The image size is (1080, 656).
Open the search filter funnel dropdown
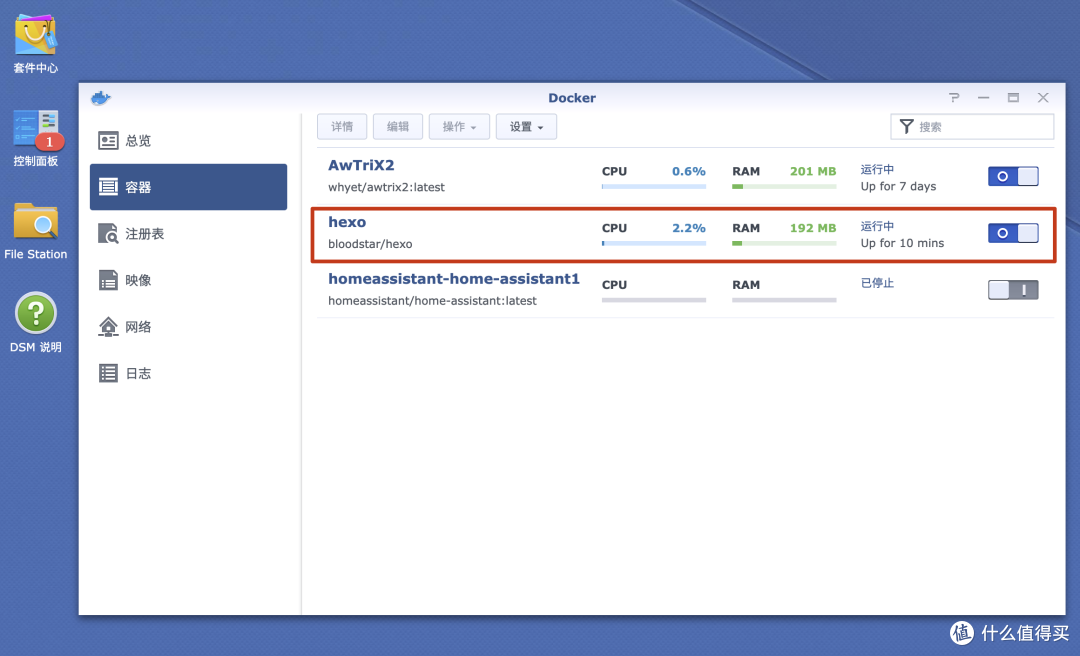tap(906, 127)
